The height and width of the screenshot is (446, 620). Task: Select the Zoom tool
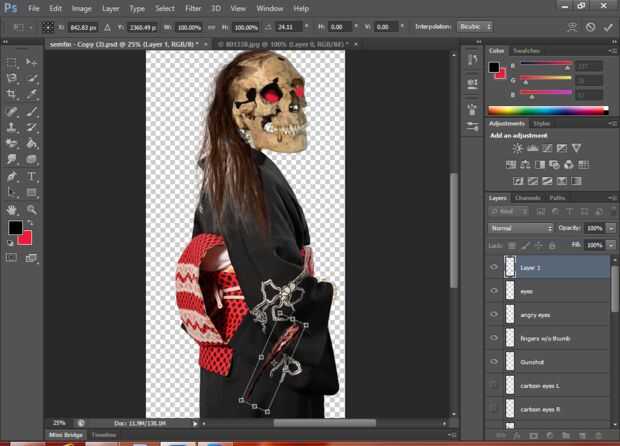(x=31, y=210)
